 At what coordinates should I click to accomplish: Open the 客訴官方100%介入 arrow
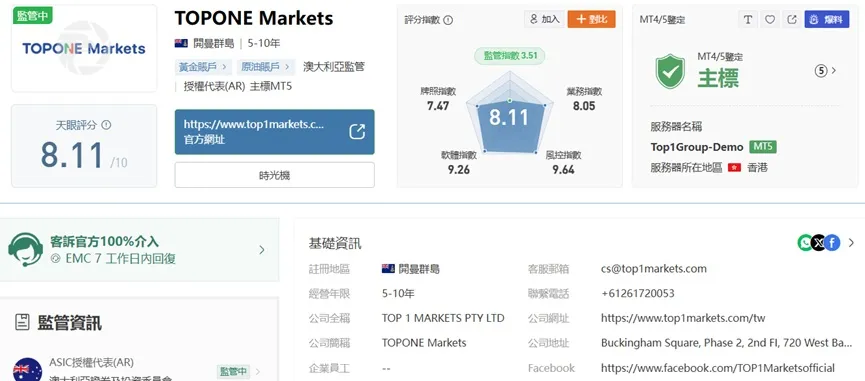click(261, 250)
